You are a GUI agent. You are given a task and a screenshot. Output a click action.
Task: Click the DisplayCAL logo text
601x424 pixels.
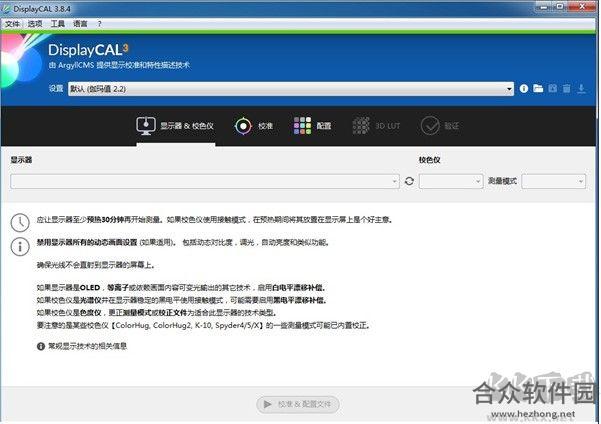click(88, 50)
